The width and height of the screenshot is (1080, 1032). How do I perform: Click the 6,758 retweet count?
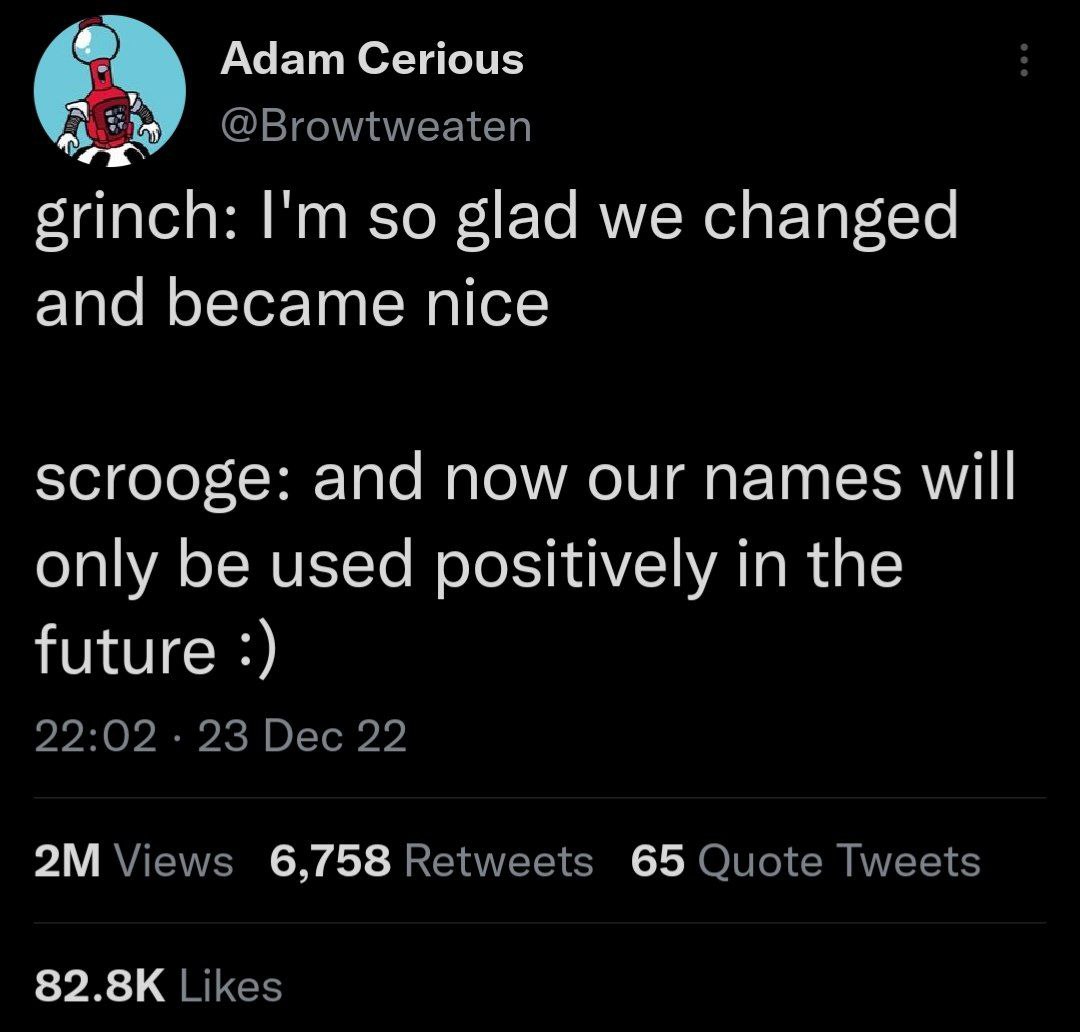coord(330,861)
